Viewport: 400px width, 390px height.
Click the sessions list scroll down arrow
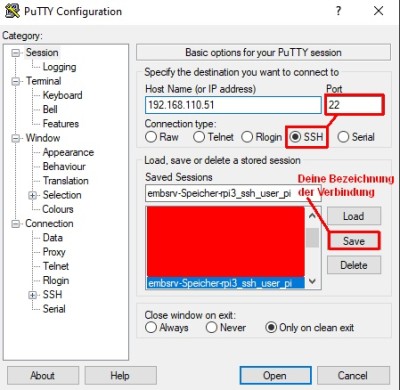(312, 281)
